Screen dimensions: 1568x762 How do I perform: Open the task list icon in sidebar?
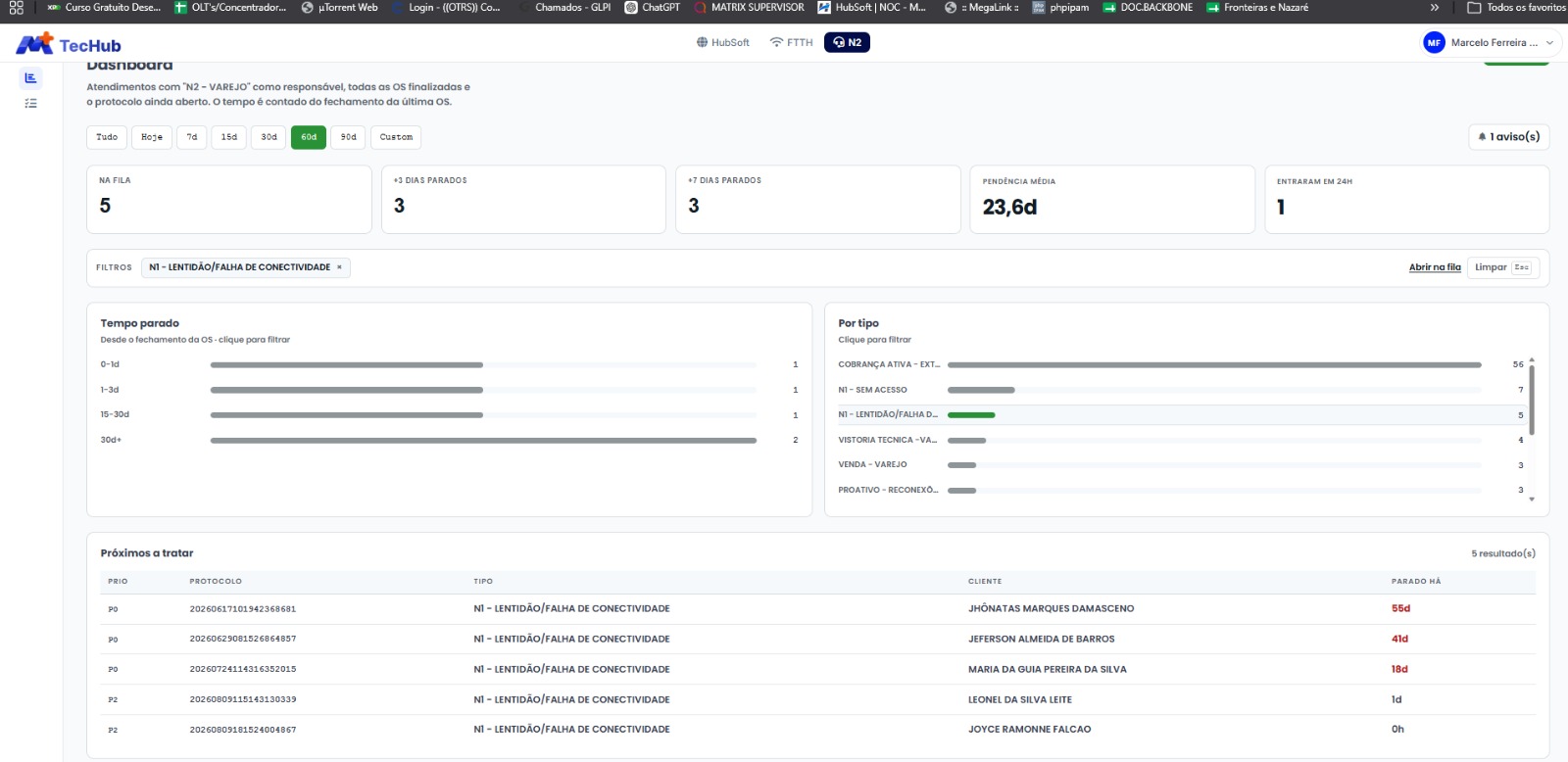tap(30, 103)
